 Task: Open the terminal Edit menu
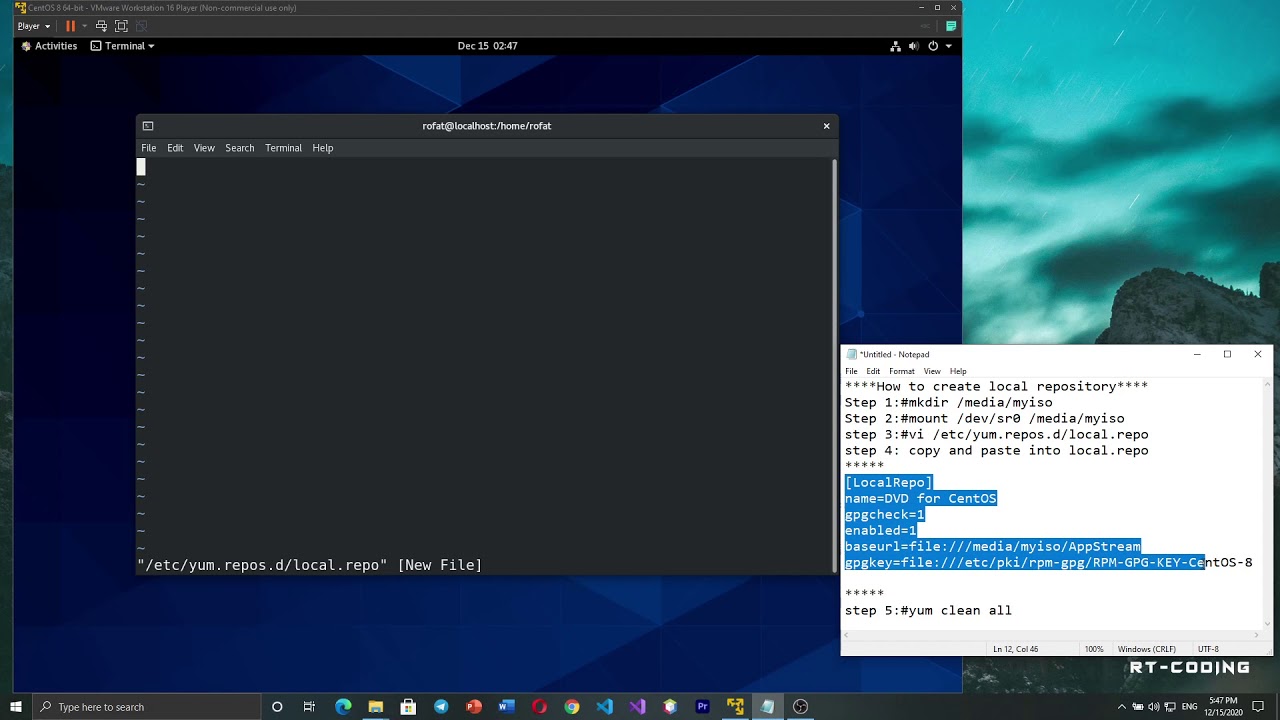click(175, 148)
